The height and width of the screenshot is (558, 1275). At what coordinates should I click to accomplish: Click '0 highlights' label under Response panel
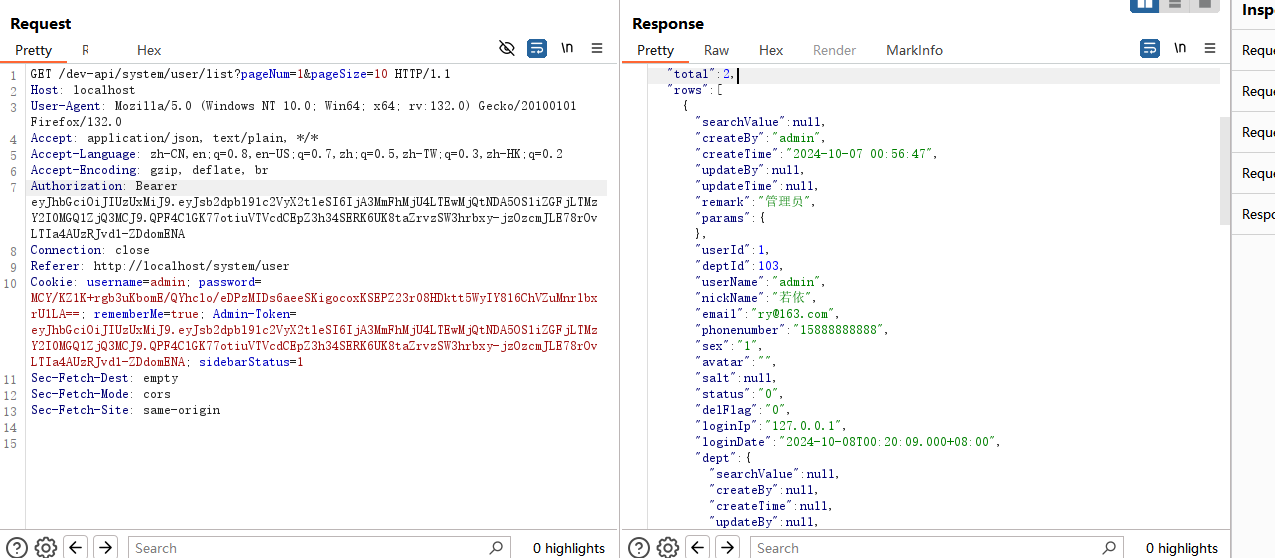coord(1182,548)
